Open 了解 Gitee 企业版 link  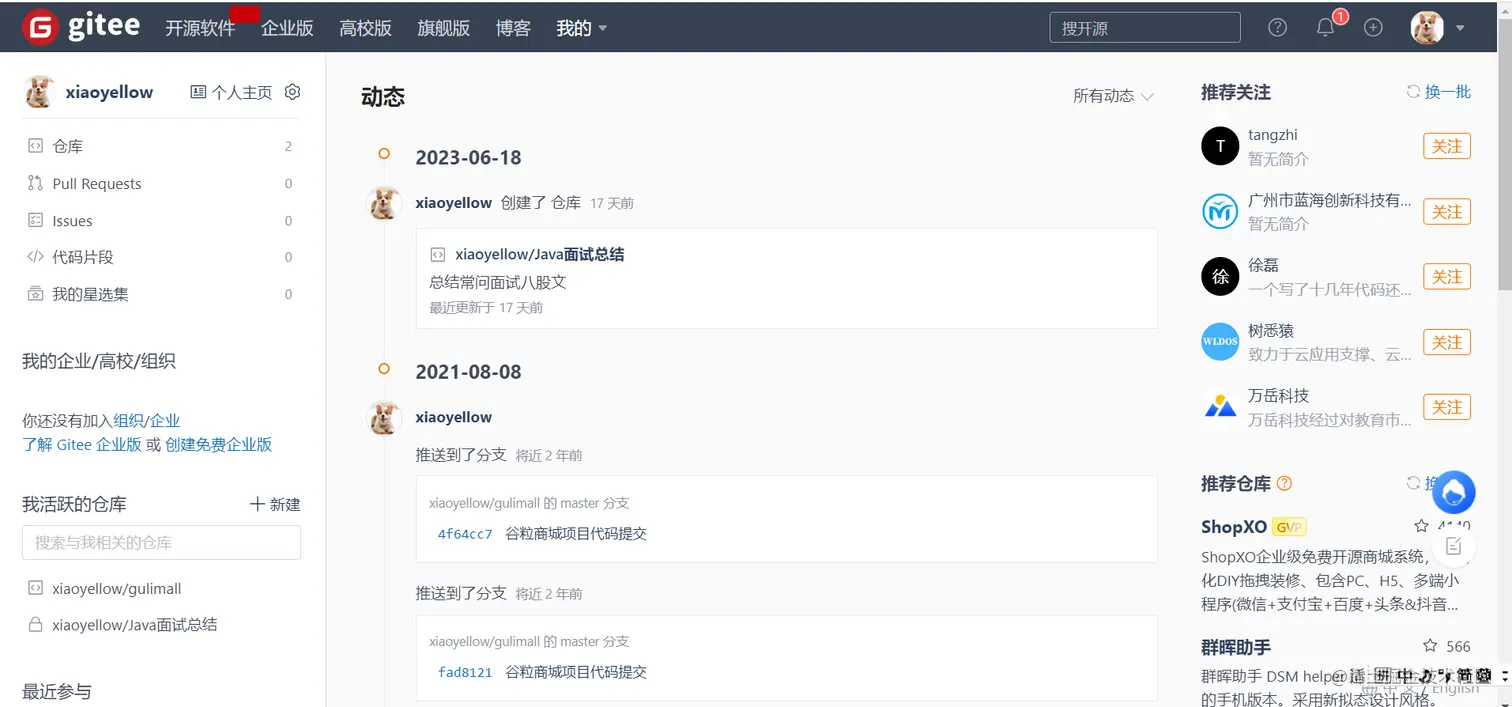82,444
